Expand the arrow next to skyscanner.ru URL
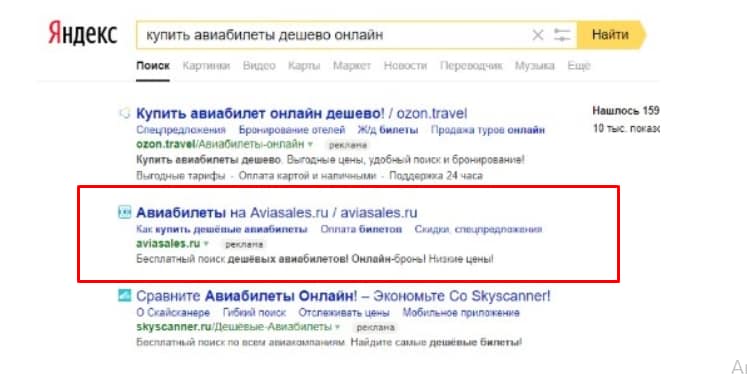 tap(338, 327)
